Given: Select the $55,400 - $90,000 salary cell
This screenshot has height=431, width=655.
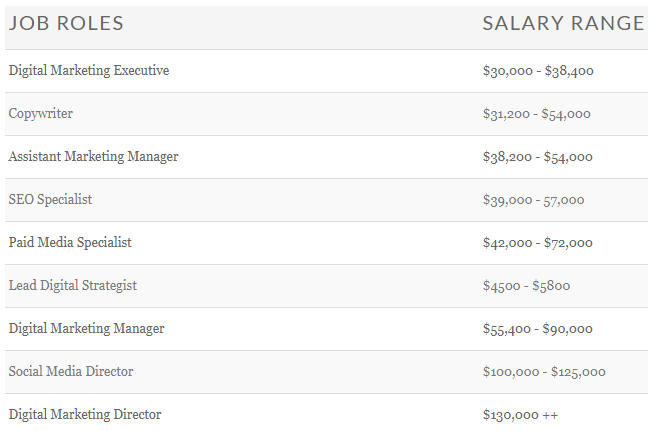Looking at the screenshot, I should [538, 329].
